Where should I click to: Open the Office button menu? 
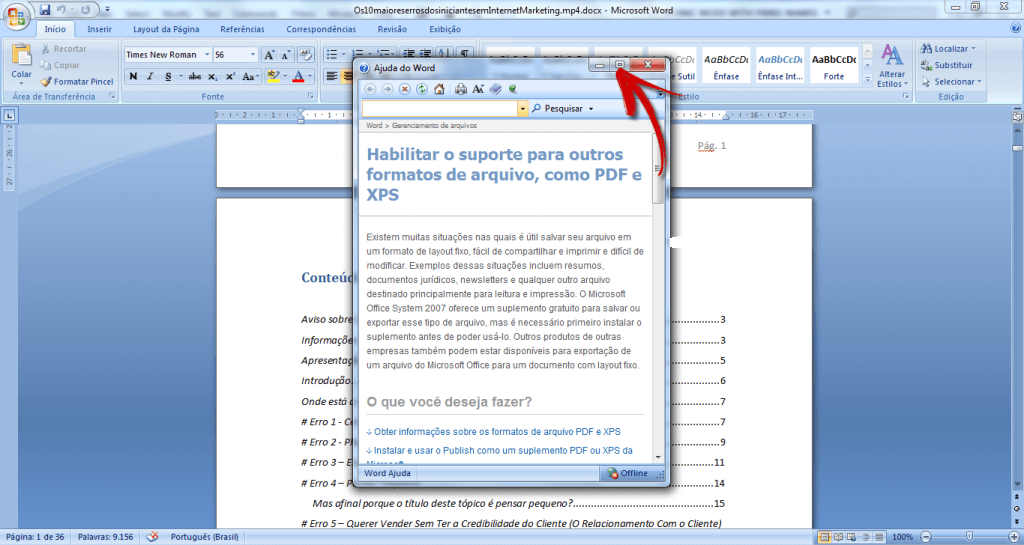[16, 16]
